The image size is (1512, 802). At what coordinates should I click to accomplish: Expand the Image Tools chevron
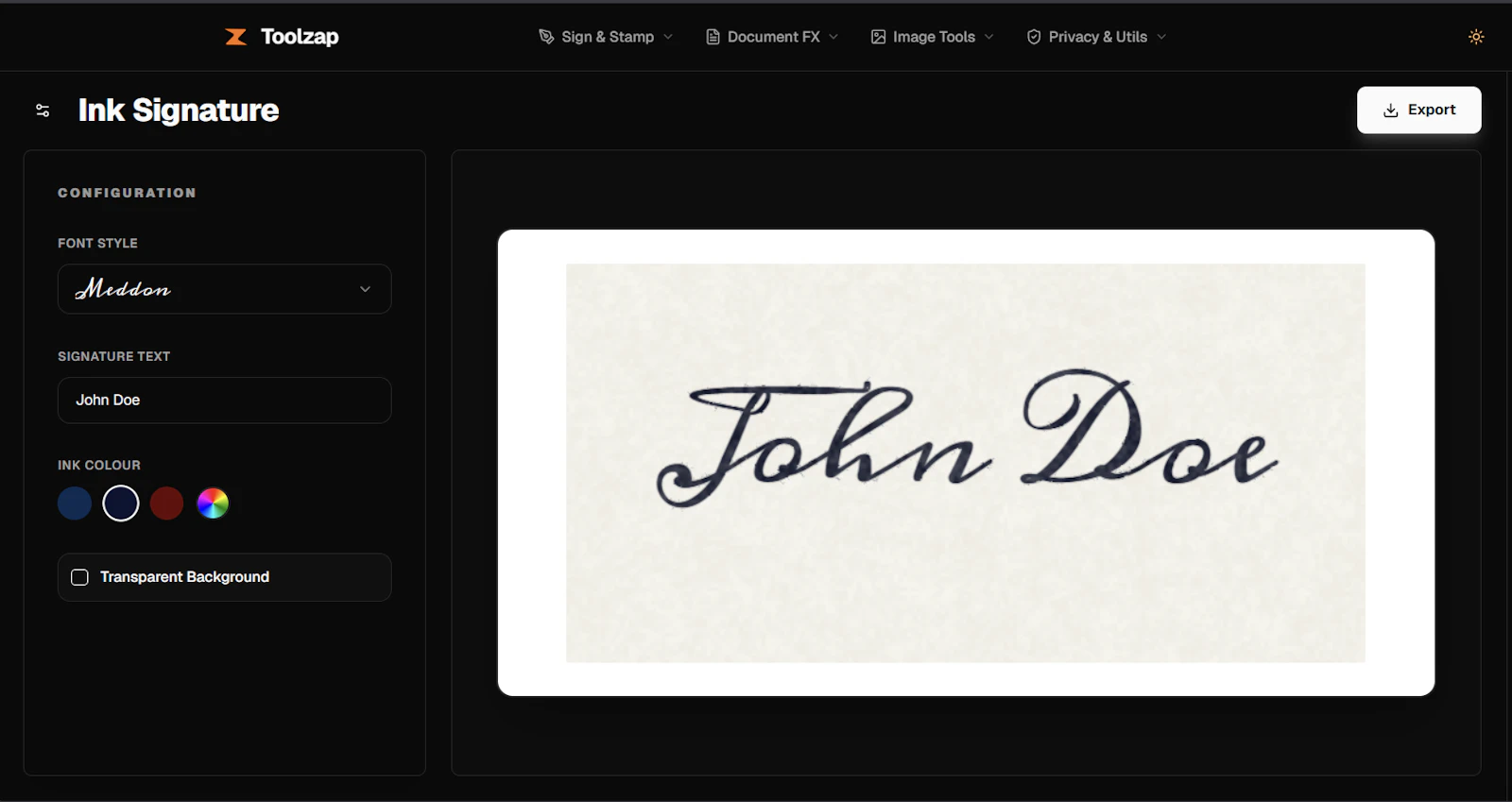[x=989, y=37]
